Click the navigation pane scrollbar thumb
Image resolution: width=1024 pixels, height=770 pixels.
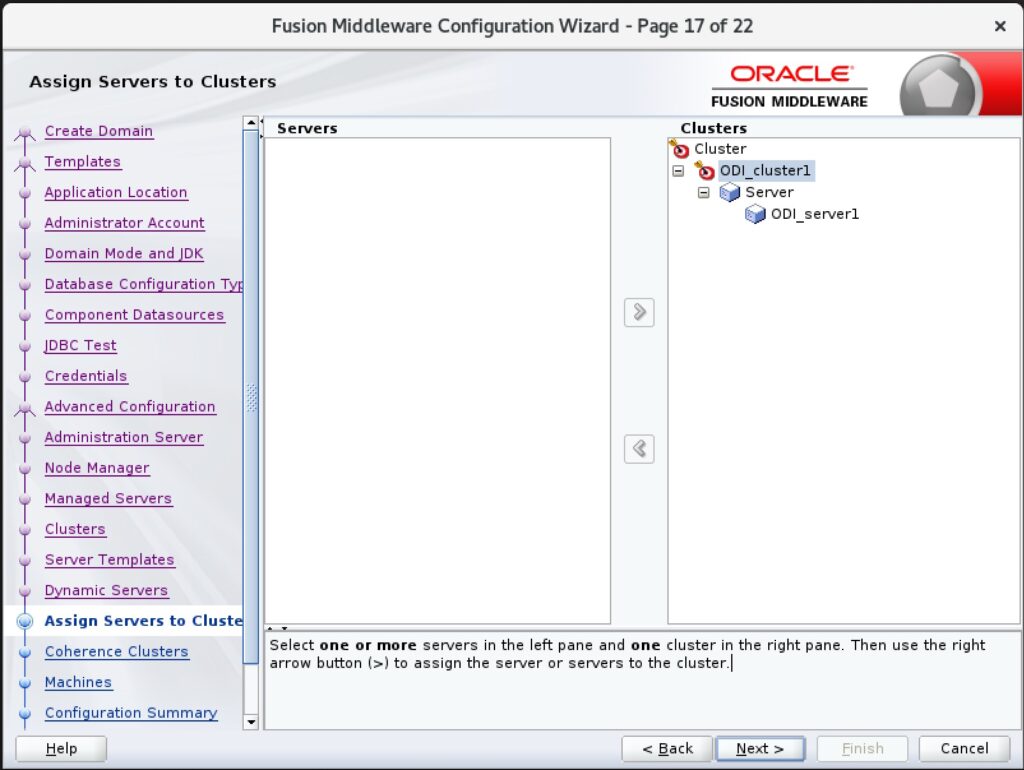click(251, 397)
